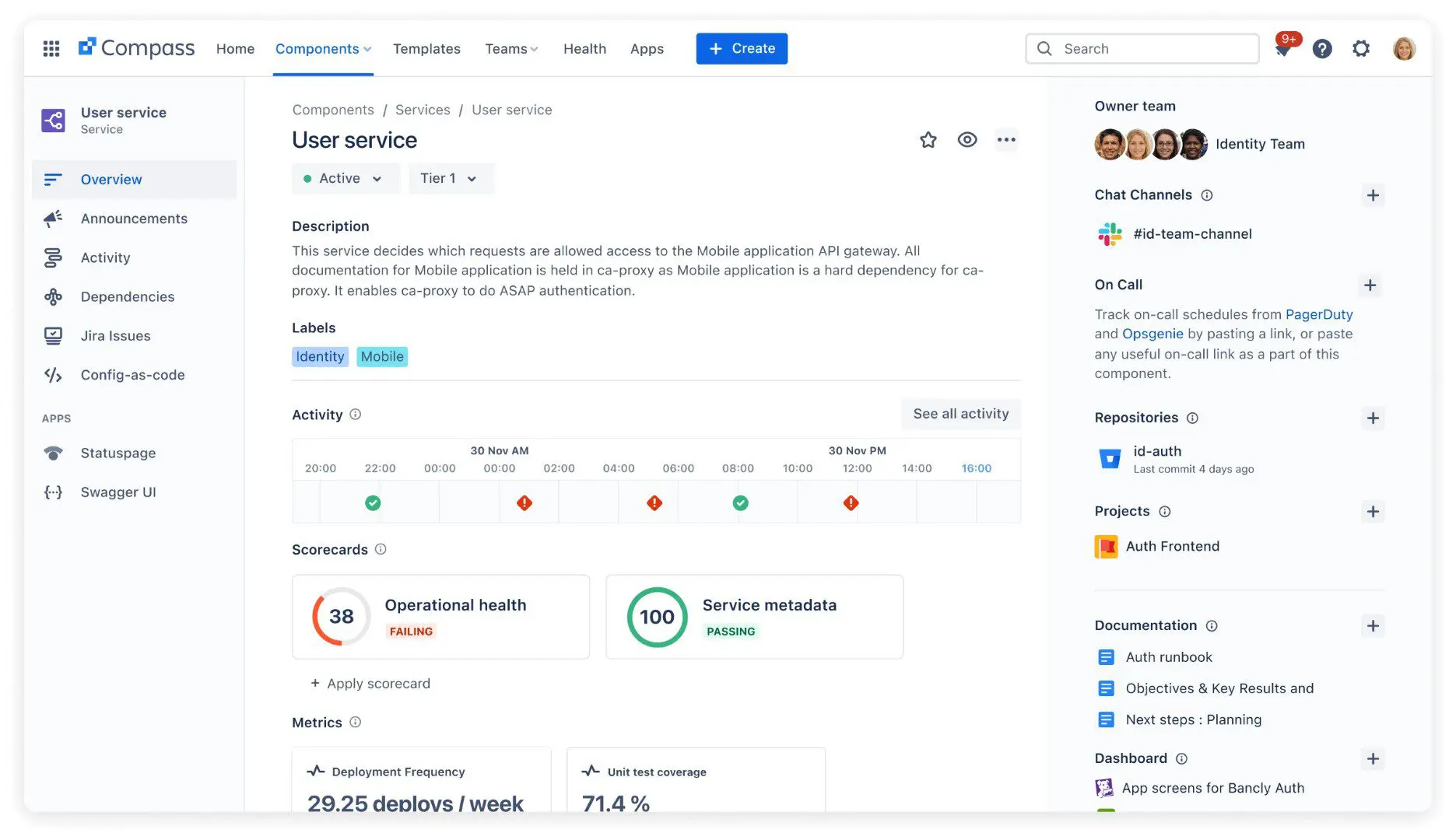Screen dimensions: 1456x840
Task: Click the Metrics info icon
Action: (356, 723)
